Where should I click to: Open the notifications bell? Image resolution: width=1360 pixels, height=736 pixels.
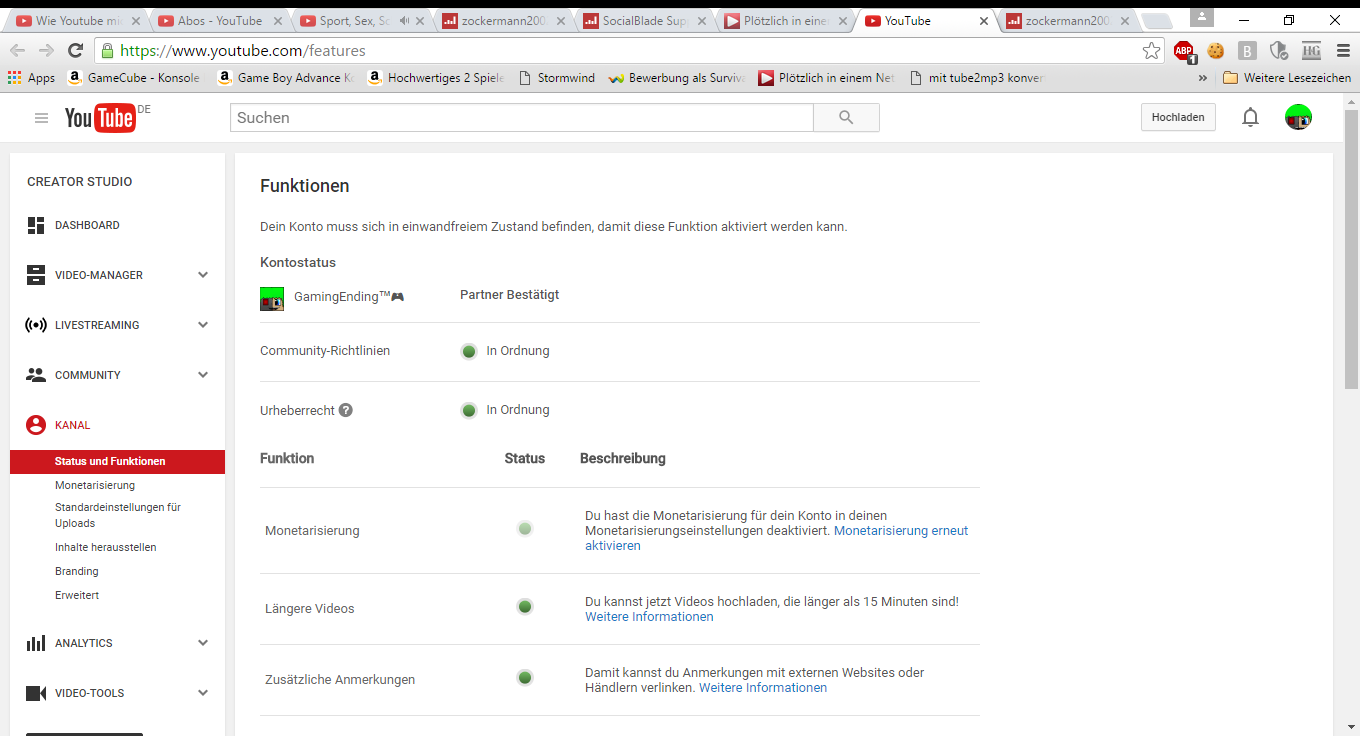(x=1250, y=118)
